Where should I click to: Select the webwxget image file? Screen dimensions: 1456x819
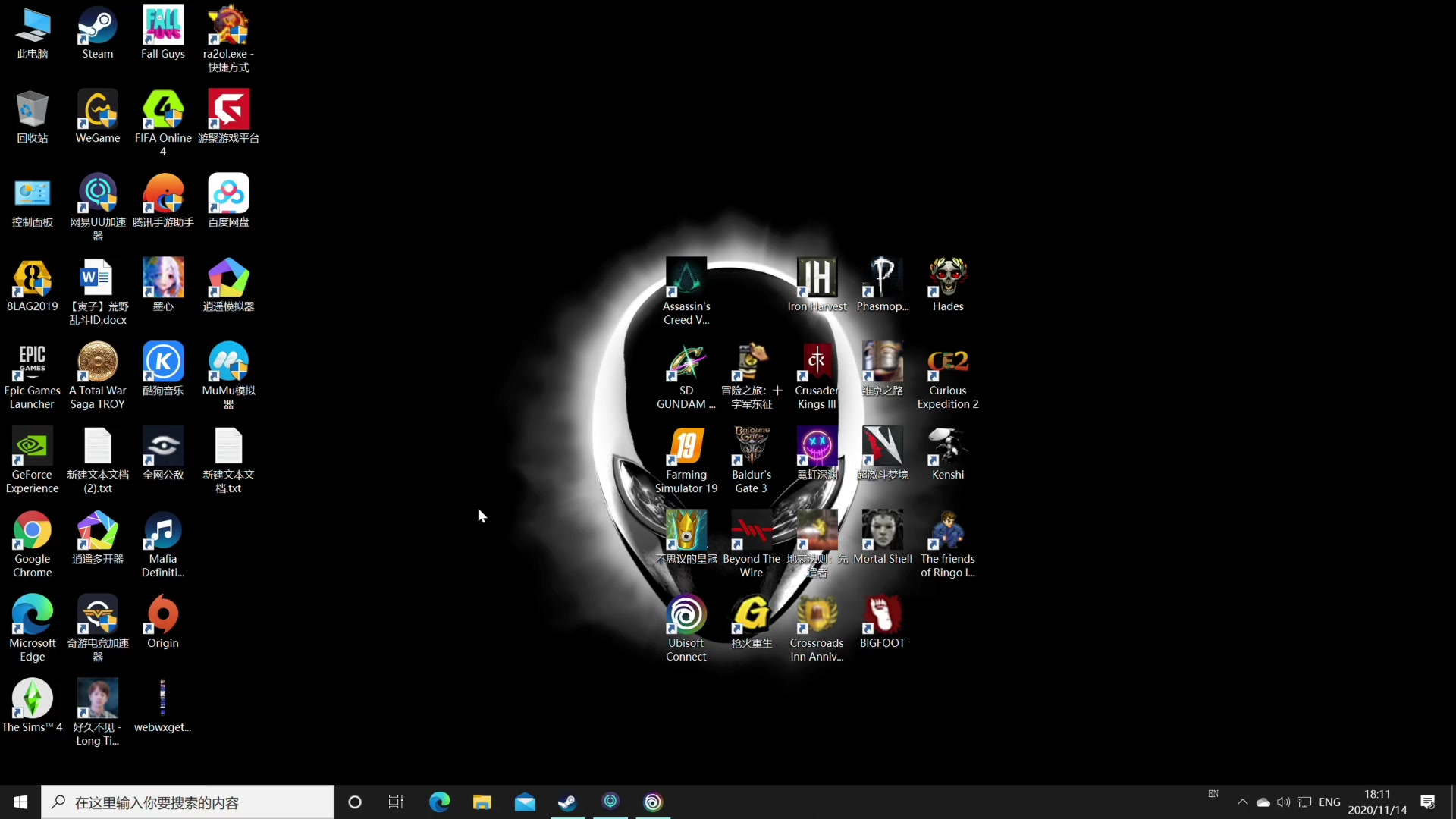163,706
